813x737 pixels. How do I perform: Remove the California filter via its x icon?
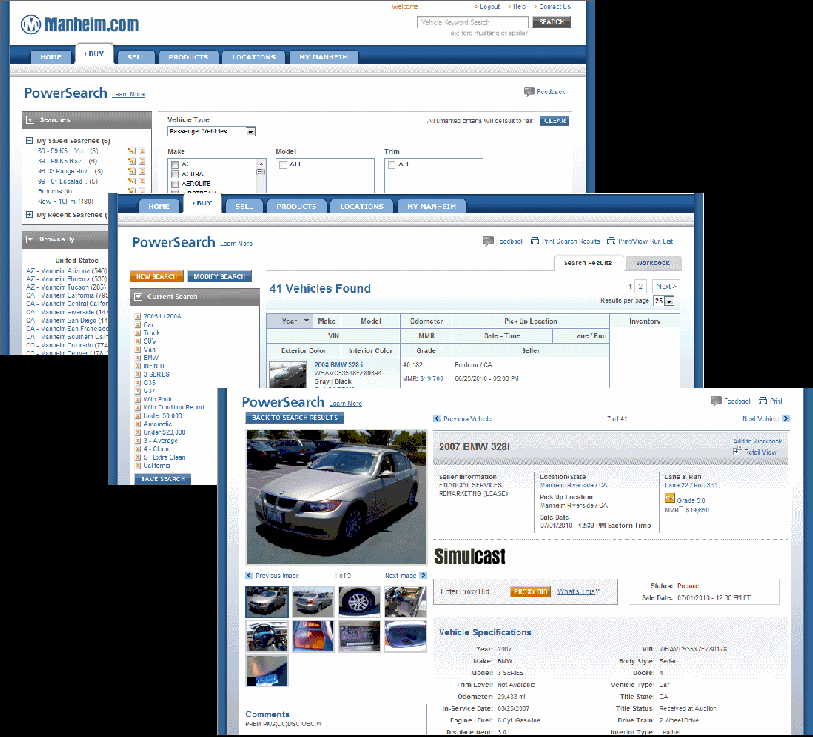[138, 466]
